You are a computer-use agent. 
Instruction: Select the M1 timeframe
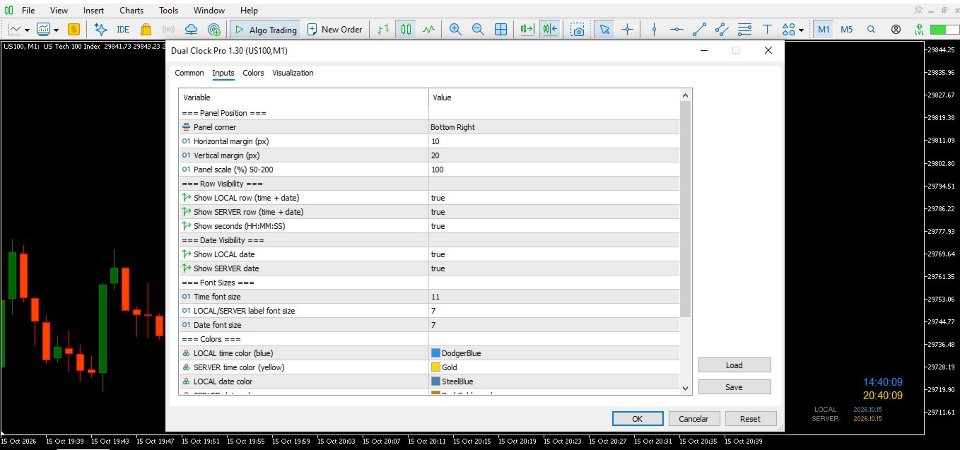(823, 29)
